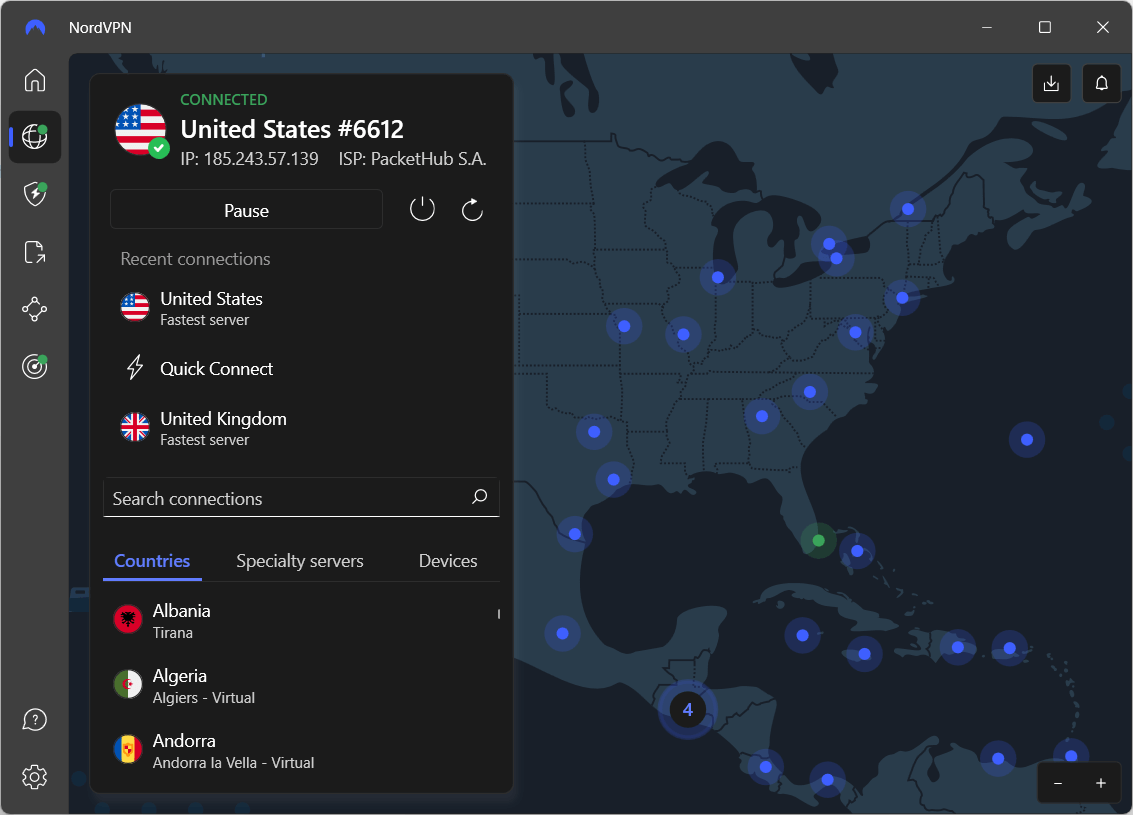Zoom out the map with minus button
Screen dimensions: 1133x815
pyautogui.click(x=1058, y=783)
